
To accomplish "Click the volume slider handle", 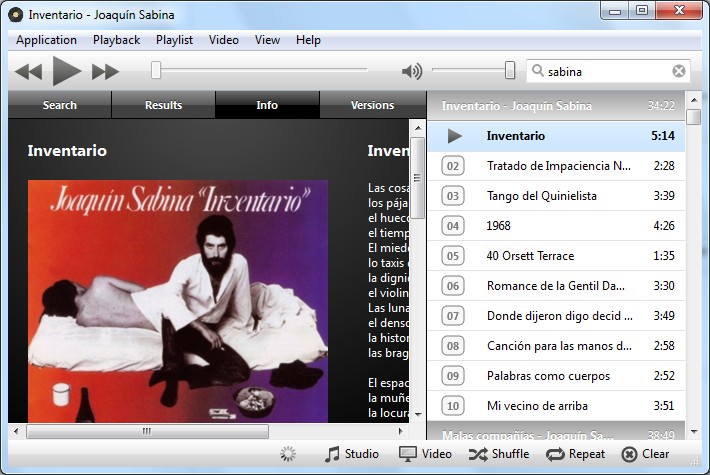I will [x=510, y=70].
